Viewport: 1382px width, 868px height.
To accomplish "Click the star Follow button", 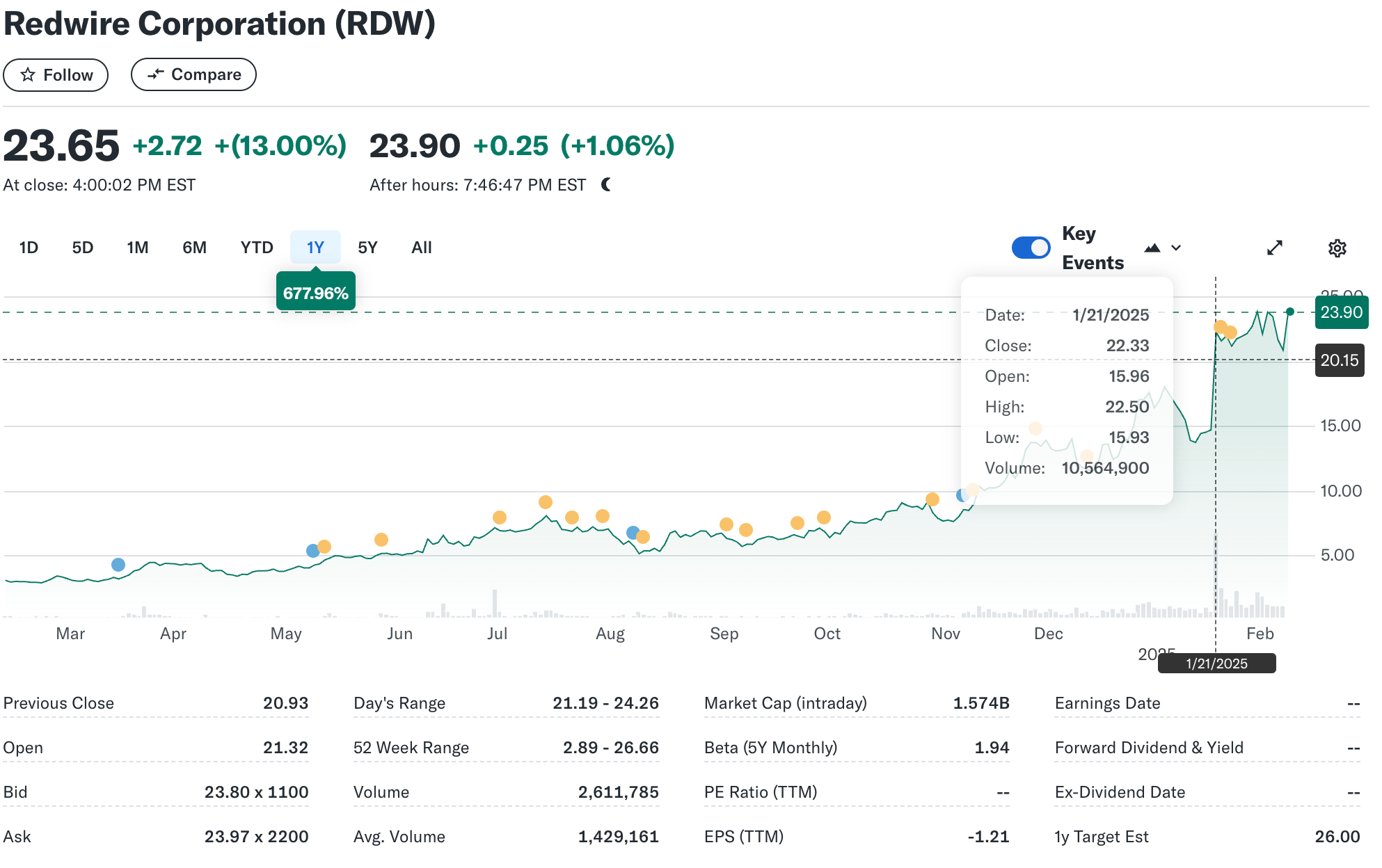I will pyautogui.click(x=56, y=75).
